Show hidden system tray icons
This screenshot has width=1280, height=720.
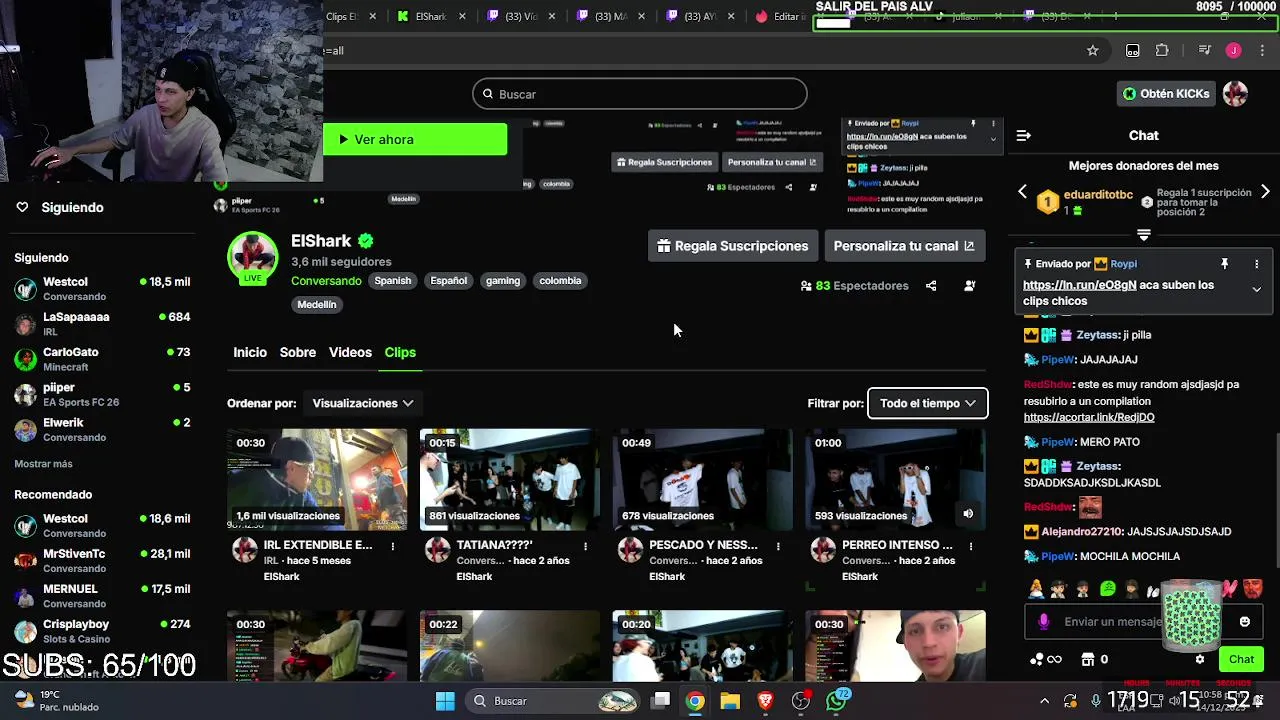pos(1044,701)
